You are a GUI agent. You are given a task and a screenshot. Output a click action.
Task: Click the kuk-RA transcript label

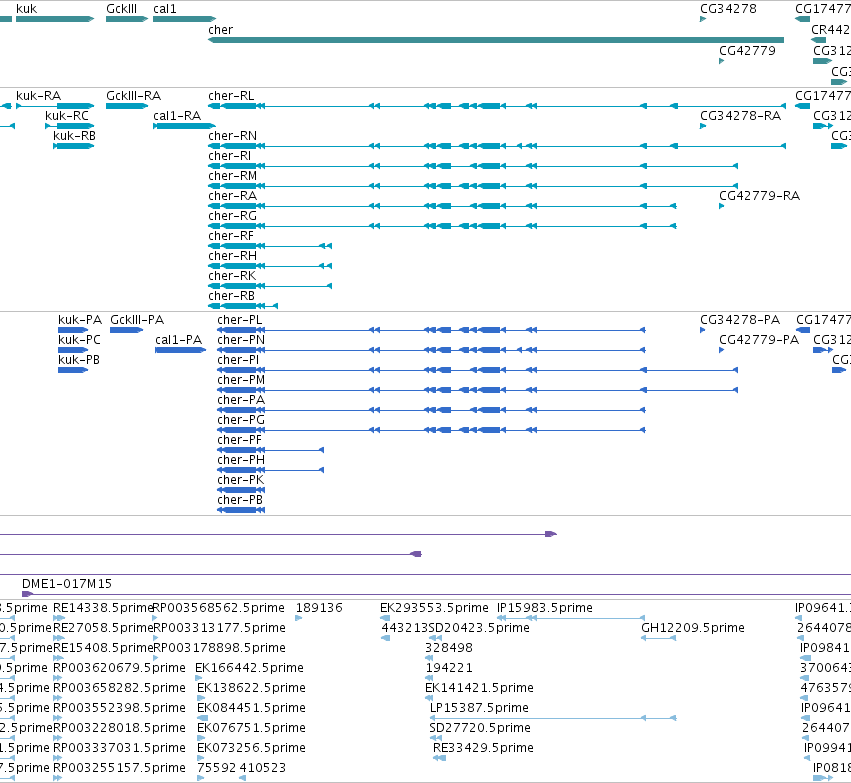tap(39, 96)
